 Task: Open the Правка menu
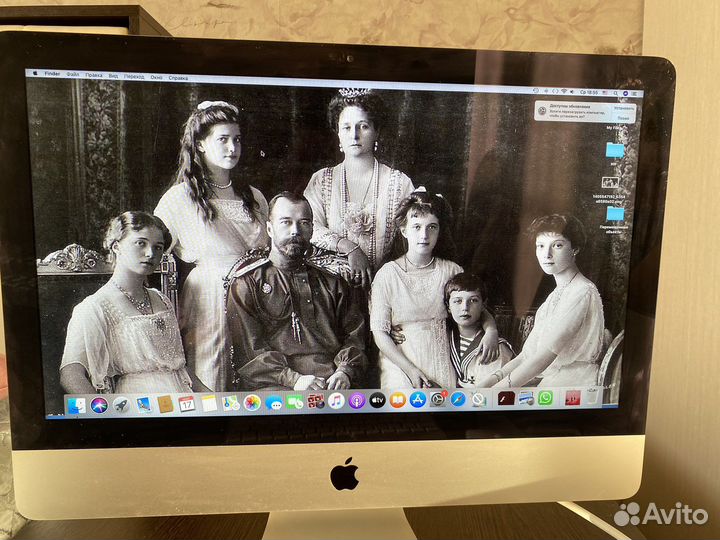pos(94,75)
